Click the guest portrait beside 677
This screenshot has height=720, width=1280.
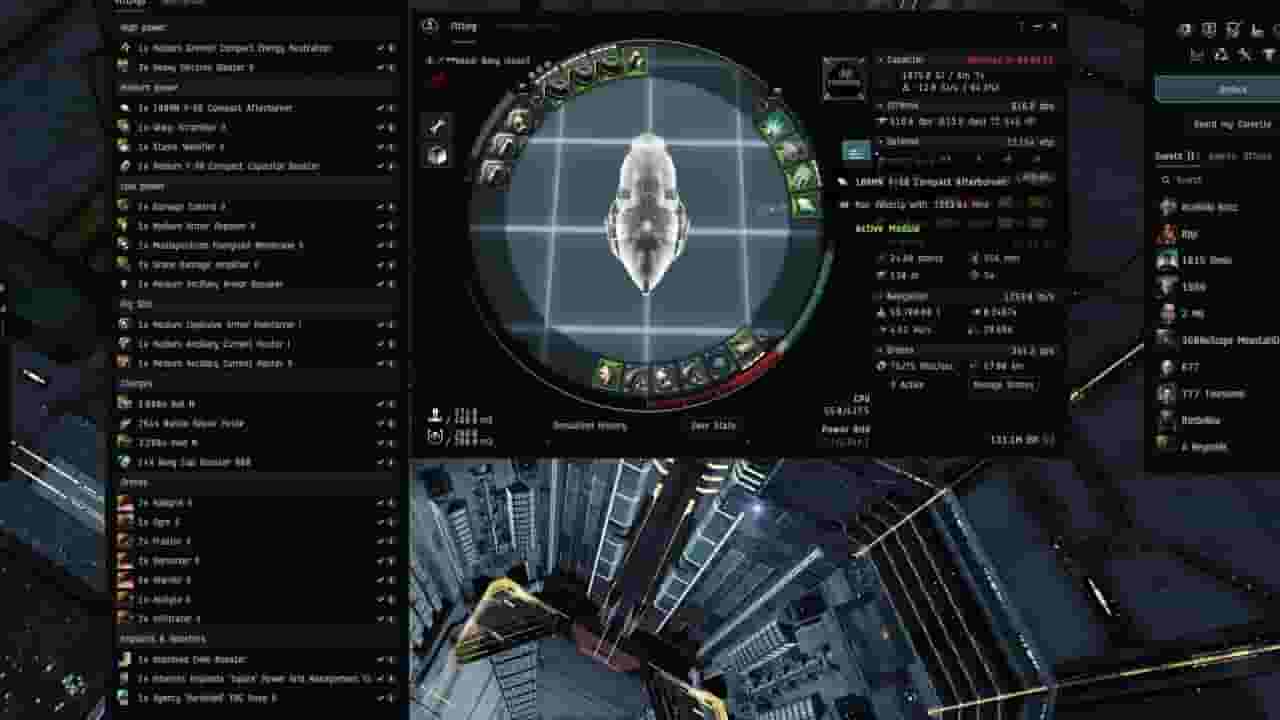point(1167,368)
